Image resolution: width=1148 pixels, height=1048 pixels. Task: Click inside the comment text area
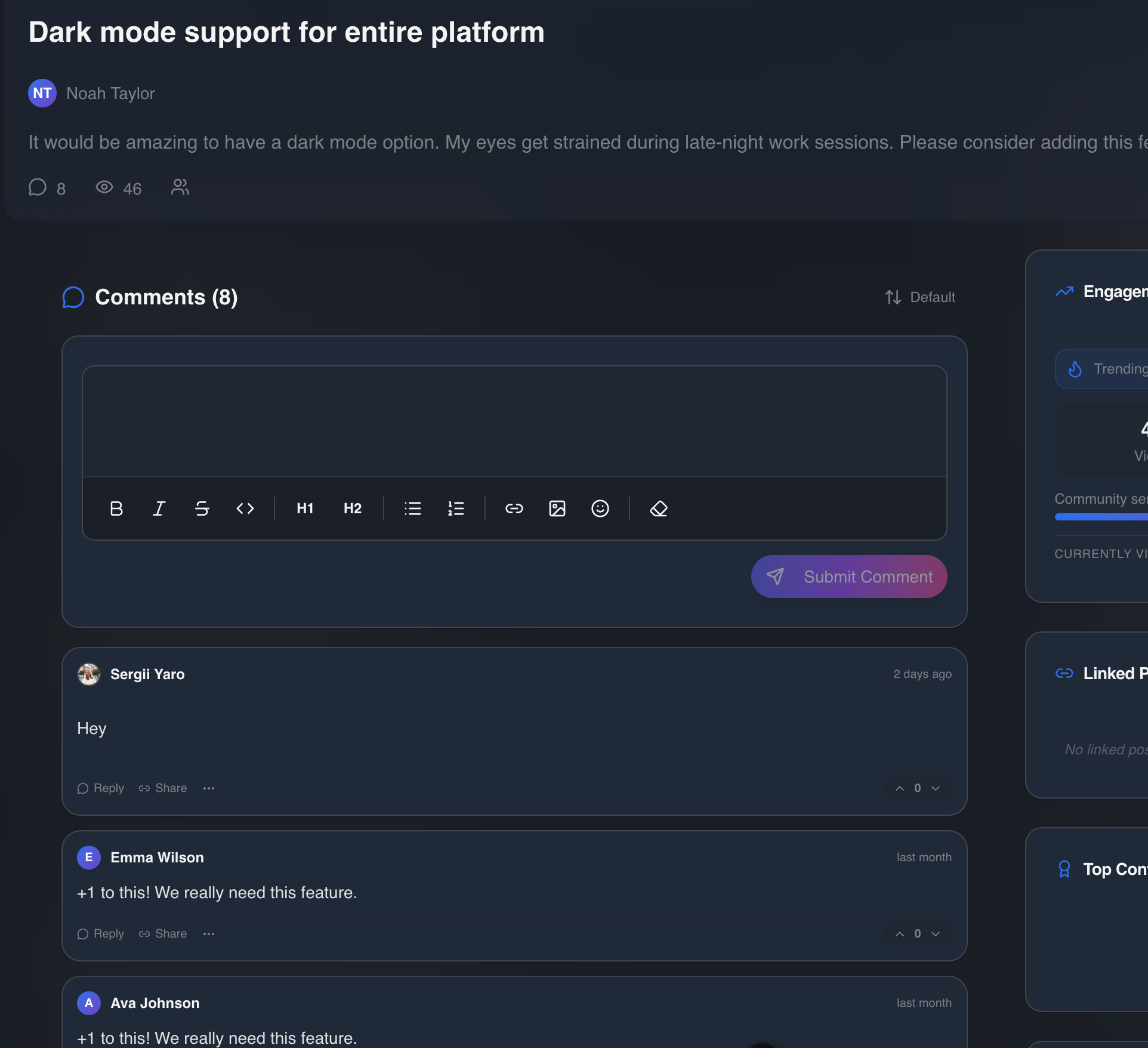514,421
